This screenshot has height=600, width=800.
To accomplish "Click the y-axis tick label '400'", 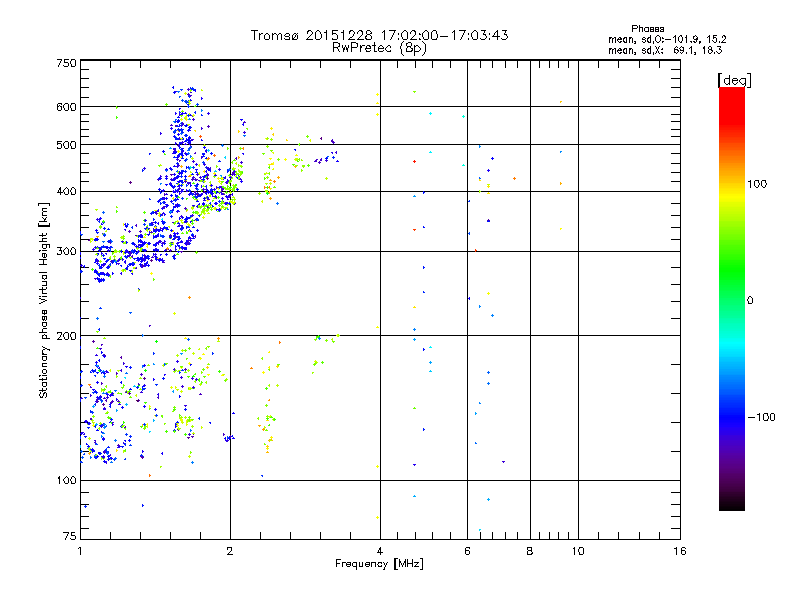I will (x=66, y=192).
